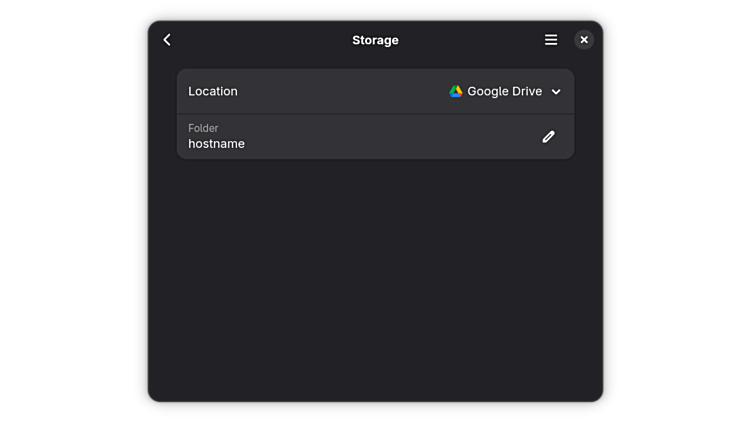The width and height of the screenshot is (752, 423).
Task: Click the empty space between Location and Google Drive
Action: coord(340,91)
